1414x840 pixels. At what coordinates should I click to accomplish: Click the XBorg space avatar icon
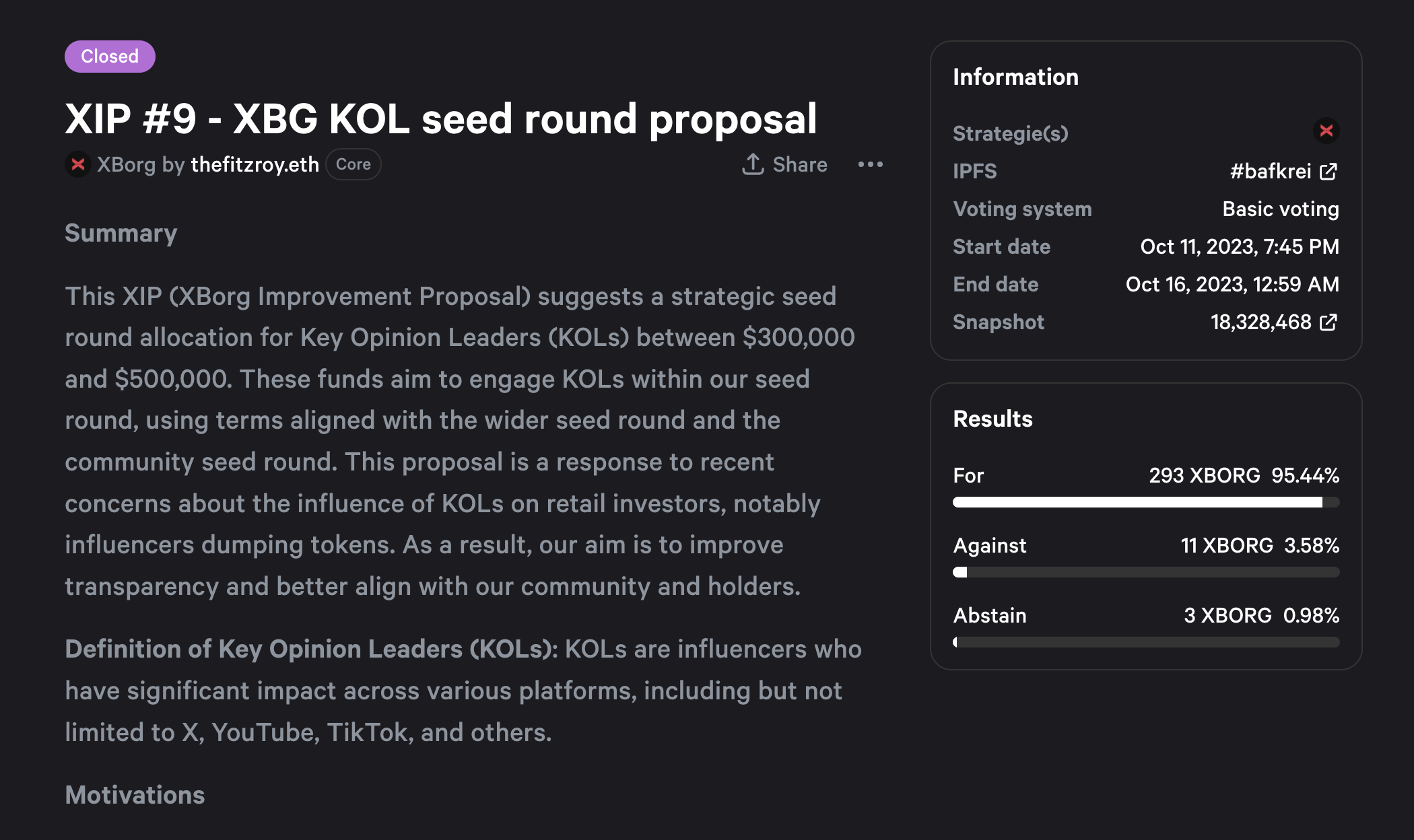[78, 164]
